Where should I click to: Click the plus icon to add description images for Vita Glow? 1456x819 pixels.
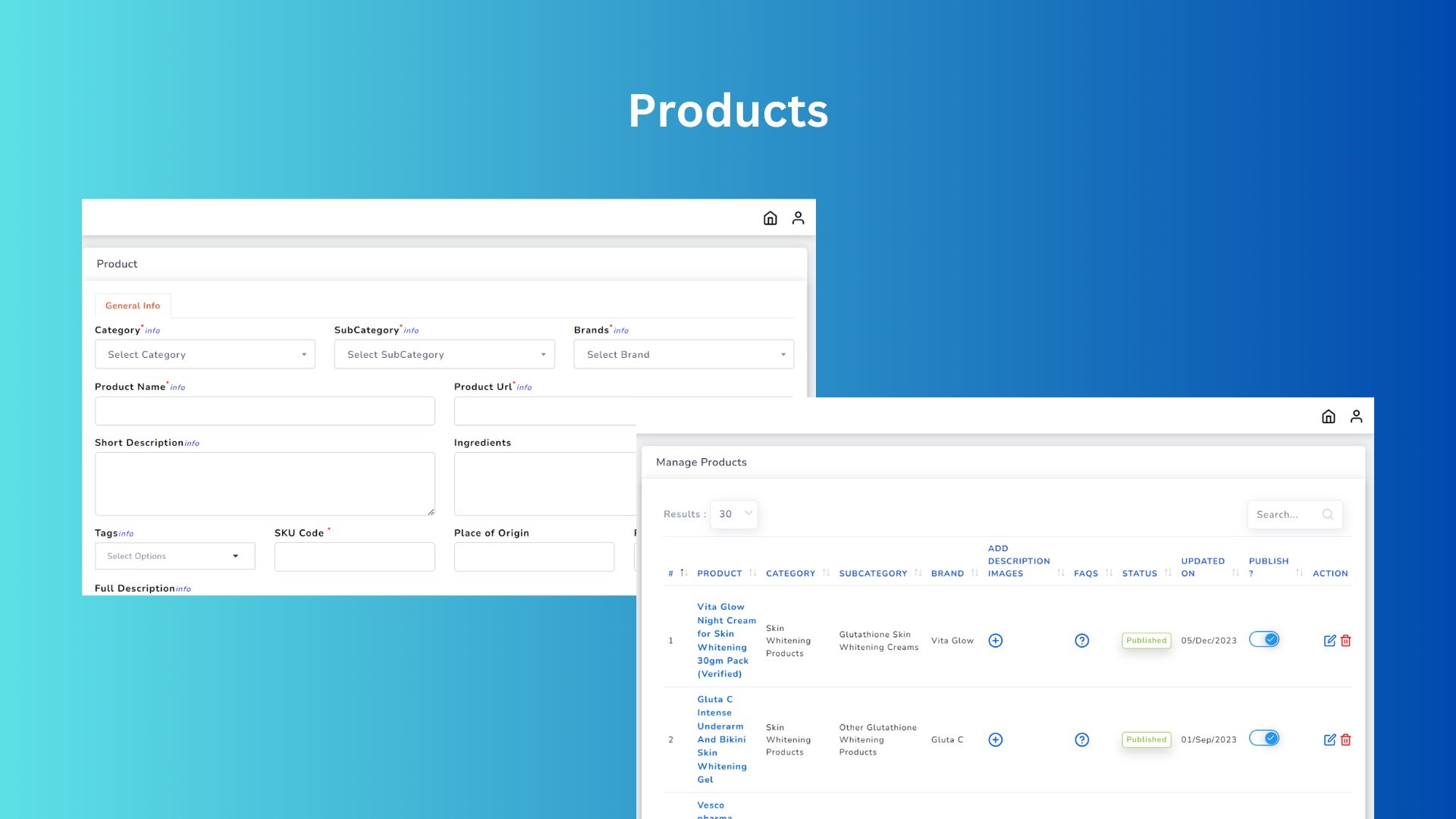(995, 640)
